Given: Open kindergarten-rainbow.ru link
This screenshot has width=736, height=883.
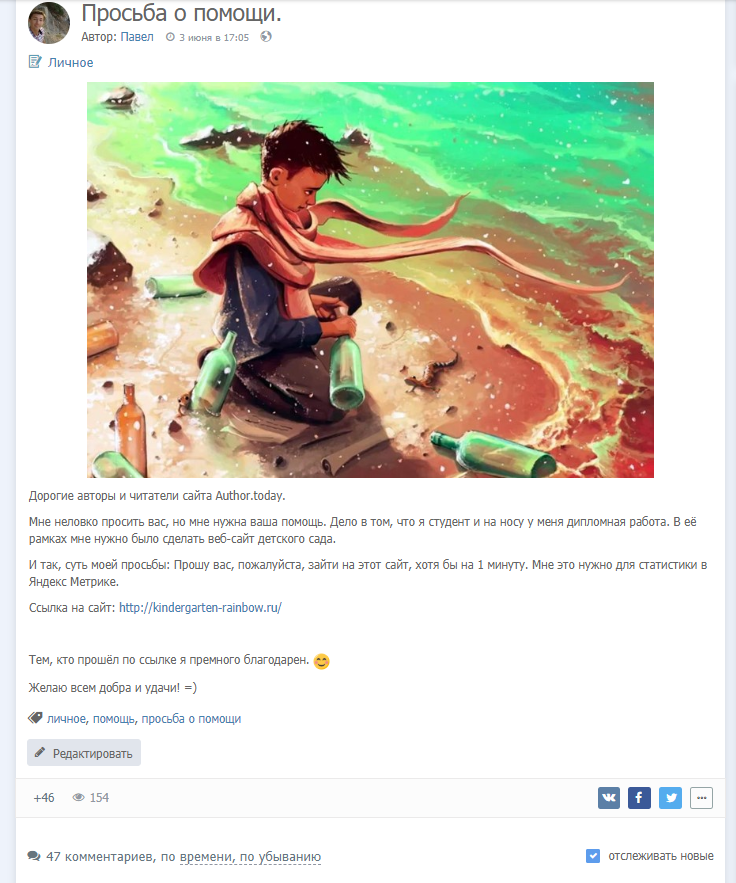Looking at the screenshot, I should pyautogui.click(x=200, y=608).
